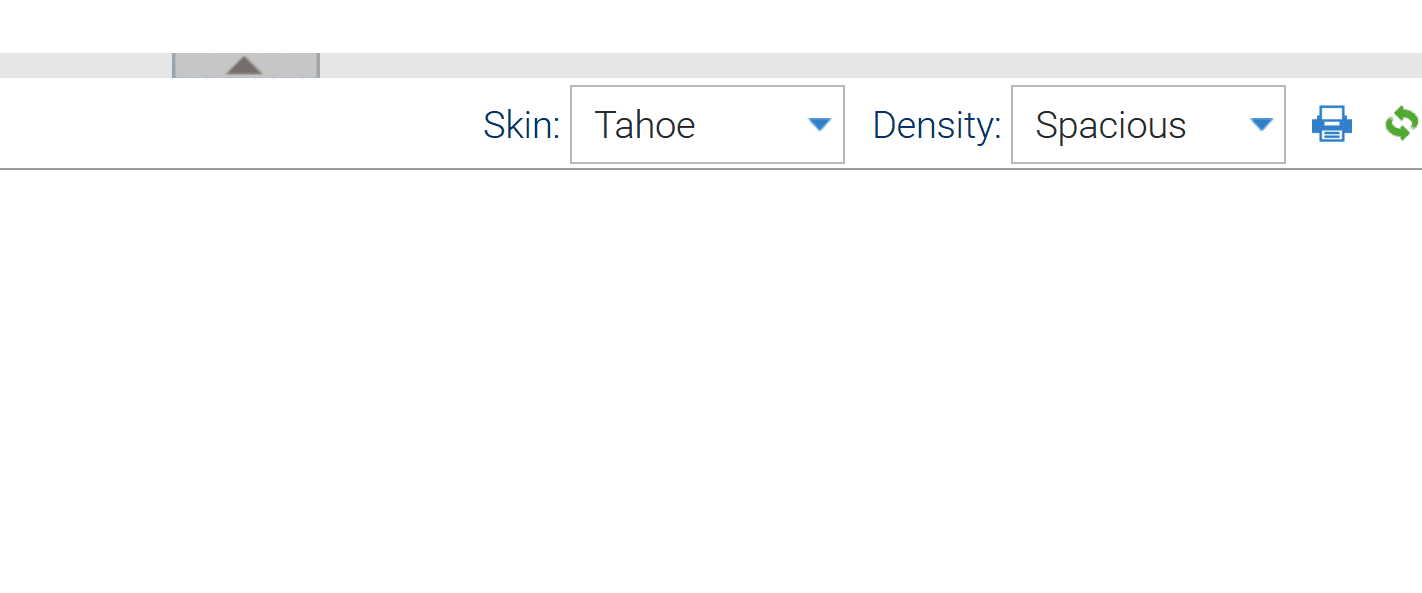Click the gray splitter bar
The height and width of the screenshot is (593, 1422).
point(870,65)
